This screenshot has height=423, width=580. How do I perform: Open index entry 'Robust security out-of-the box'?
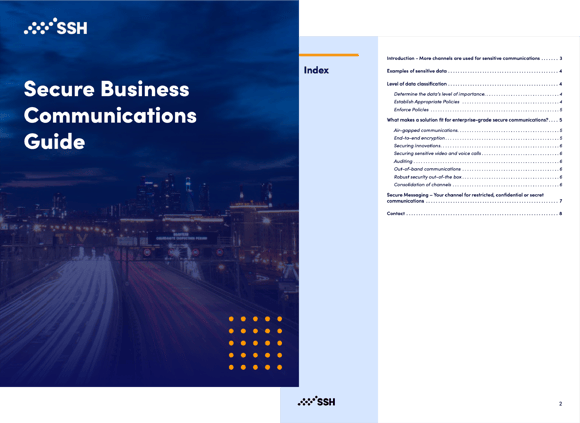(478, 177)
